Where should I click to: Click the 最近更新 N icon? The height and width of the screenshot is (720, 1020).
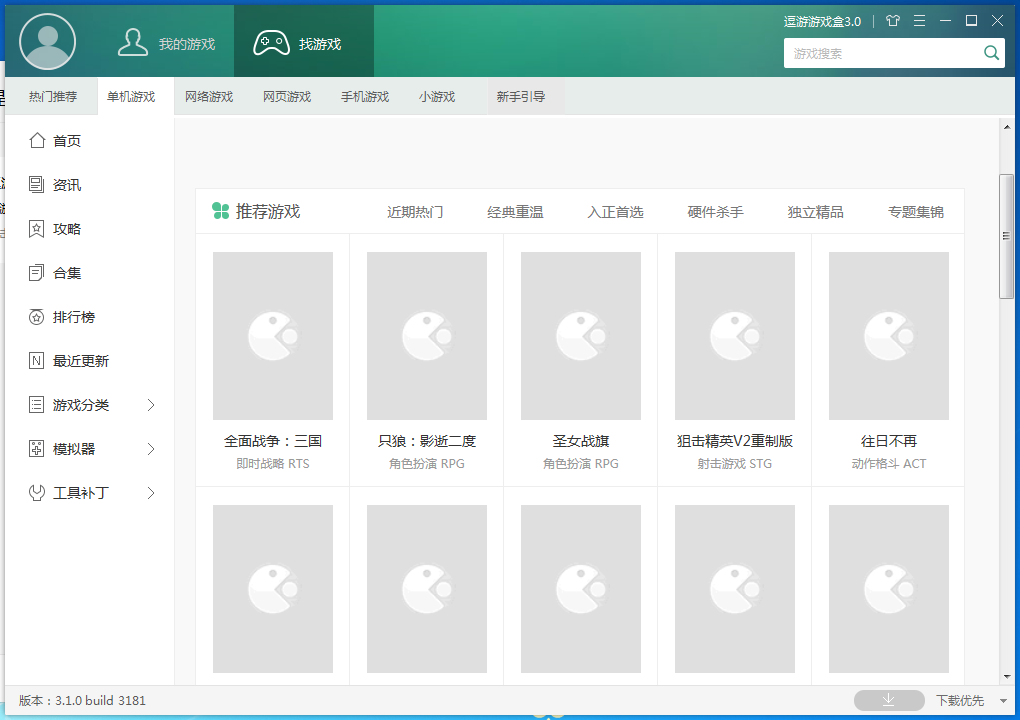click(x=37, y=361)
